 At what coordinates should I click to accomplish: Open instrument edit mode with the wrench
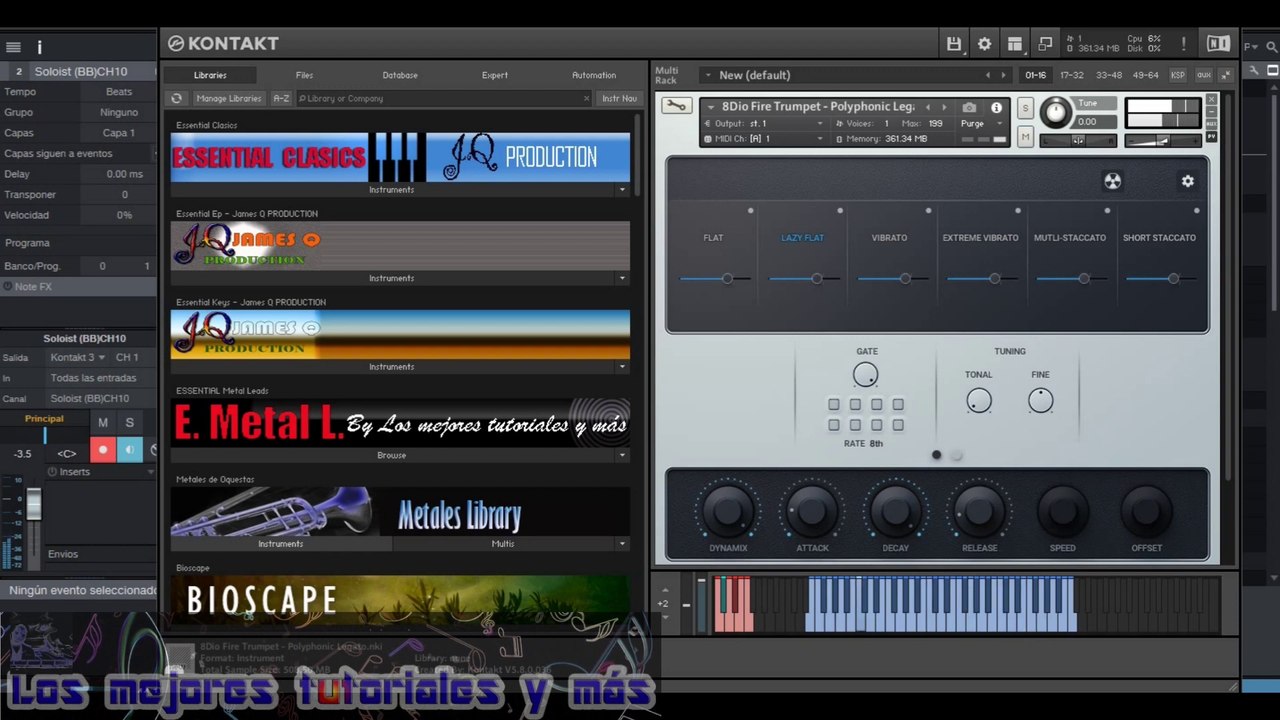pos(676,106)
